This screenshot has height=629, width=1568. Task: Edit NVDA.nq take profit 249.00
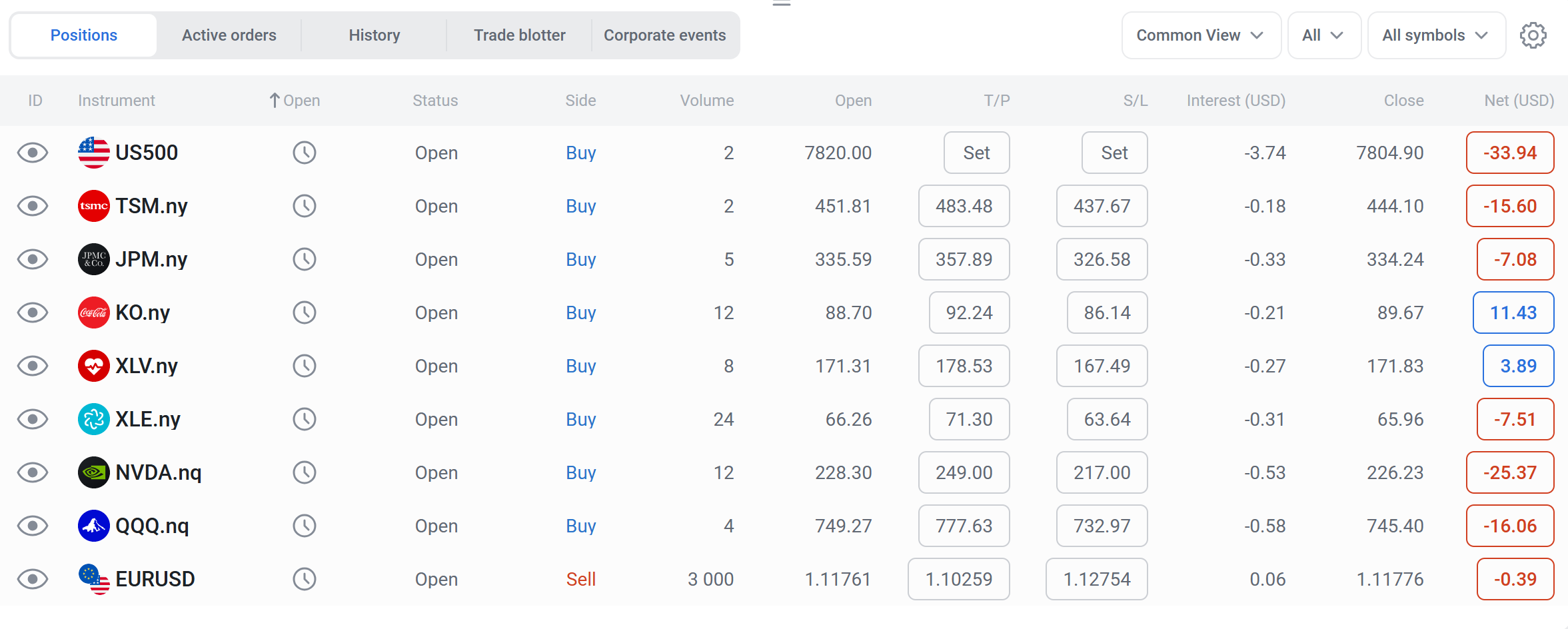point(964,472)
